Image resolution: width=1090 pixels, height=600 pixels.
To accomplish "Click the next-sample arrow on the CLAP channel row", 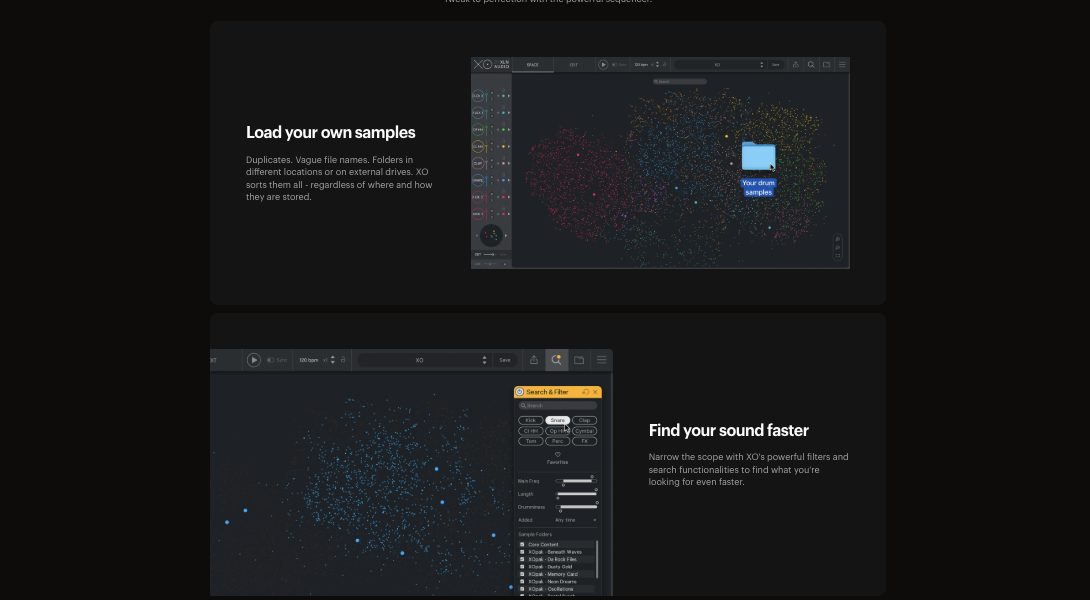I will coord(509,163).
